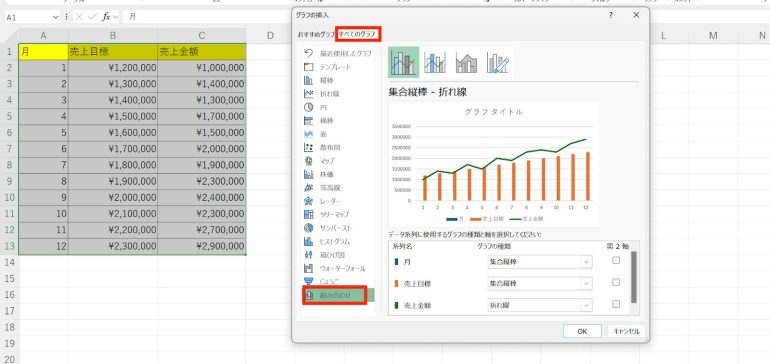Click cell with ¥1,200,000
Viewport: 770px width, 364px height.
(x=113, y=68)
